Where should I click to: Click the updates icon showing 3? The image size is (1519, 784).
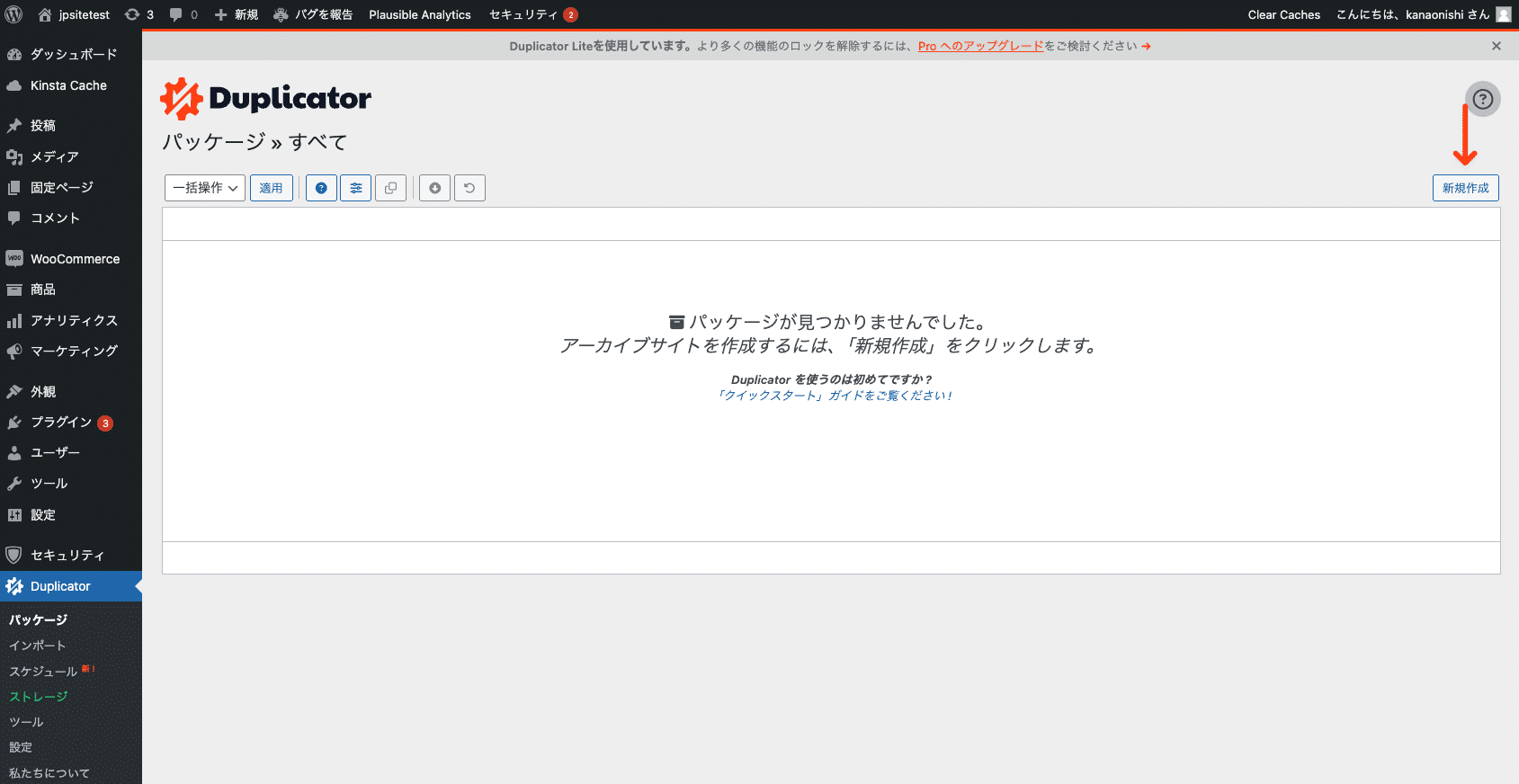coord(138,14)
